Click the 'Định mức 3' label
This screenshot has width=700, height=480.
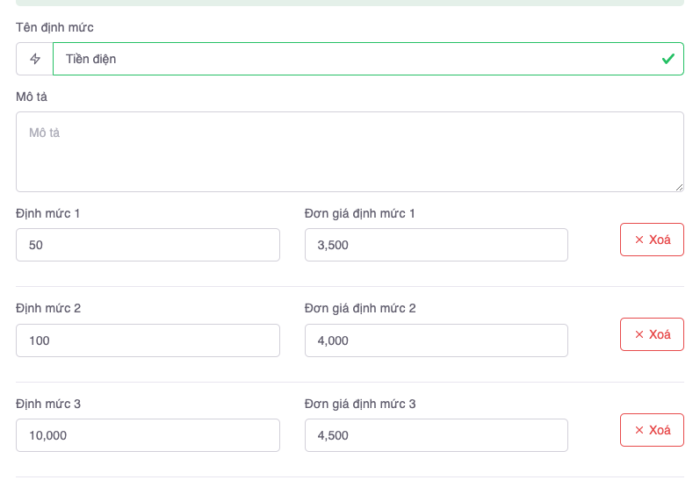click(x=48, y=403)
